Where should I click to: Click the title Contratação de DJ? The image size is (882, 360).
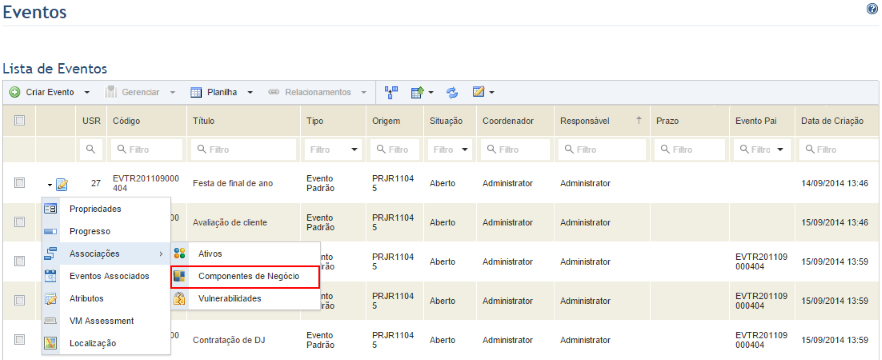pyautogui.click(x=228, y=340)
